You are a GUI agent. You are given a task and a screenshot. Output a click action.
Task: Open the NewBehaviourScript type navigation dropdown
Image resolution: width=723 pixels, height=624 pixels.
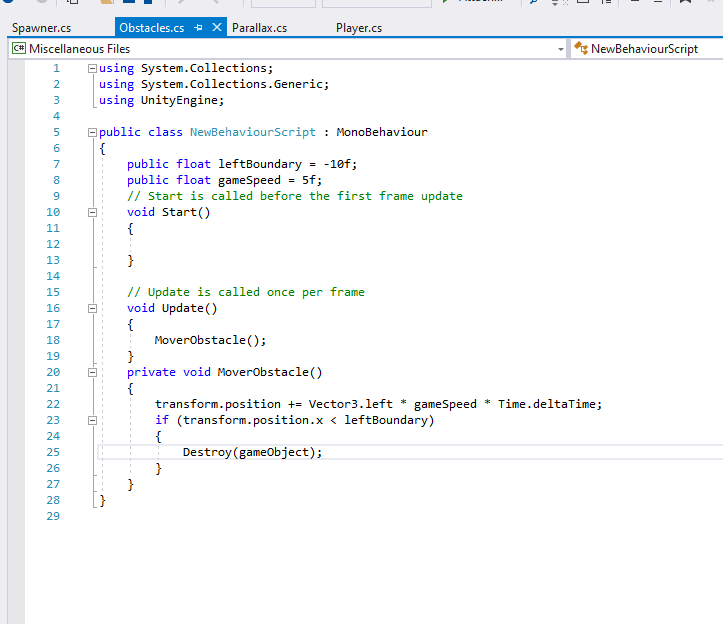point(645,49)
